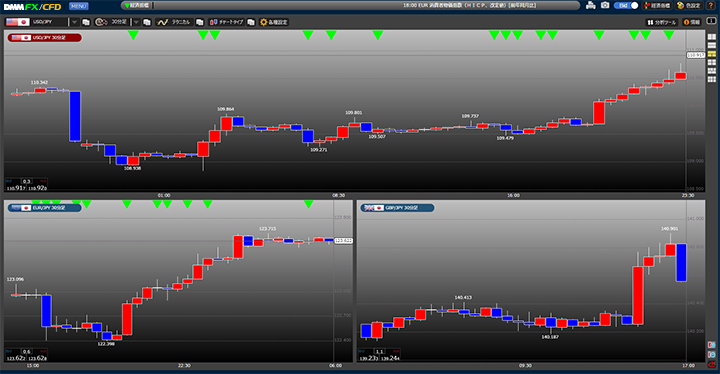Select the highlighted yellow three-chart layout icon

[x=712, y=54]
